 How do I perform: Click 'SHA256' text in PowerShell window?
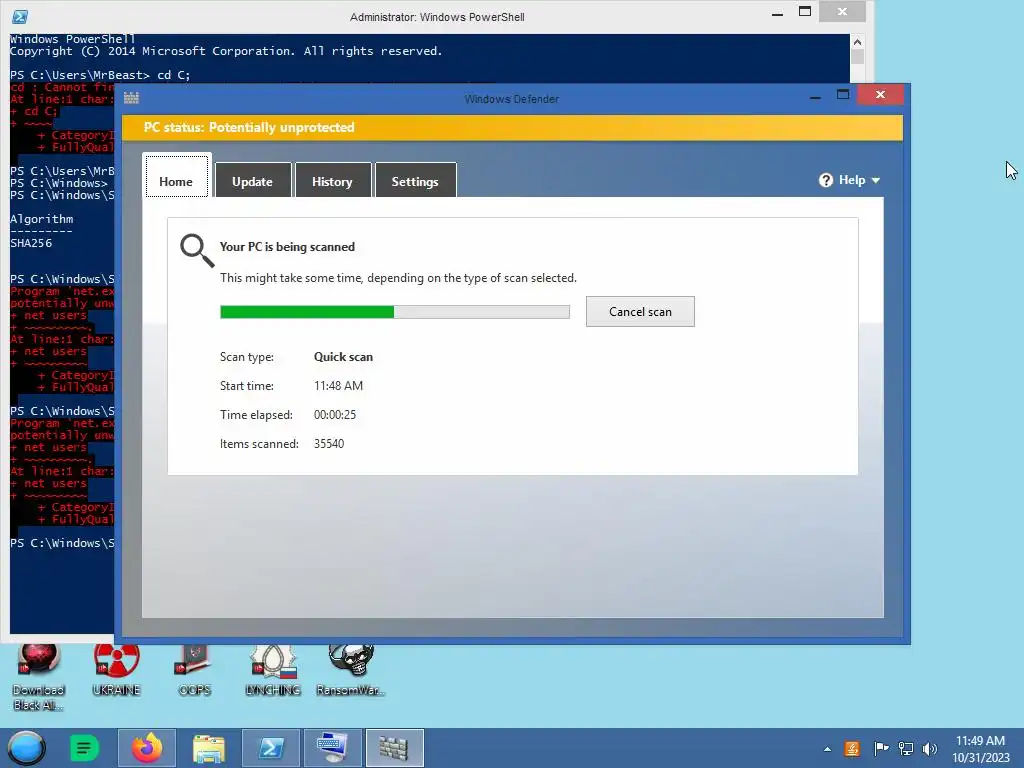[31, 243]
